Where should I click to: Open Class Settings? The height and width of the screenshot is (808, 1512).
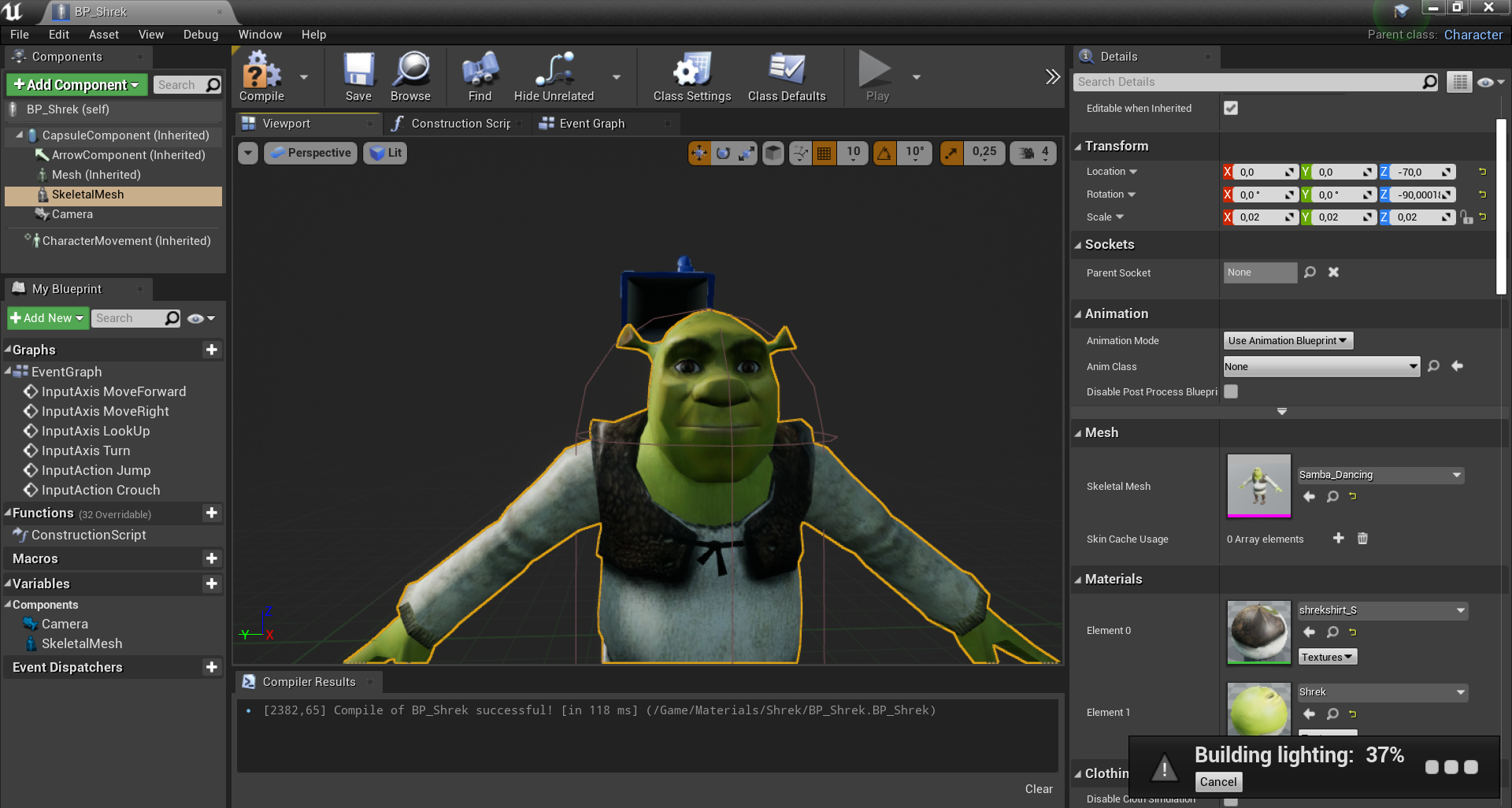(x=692, y=76)
